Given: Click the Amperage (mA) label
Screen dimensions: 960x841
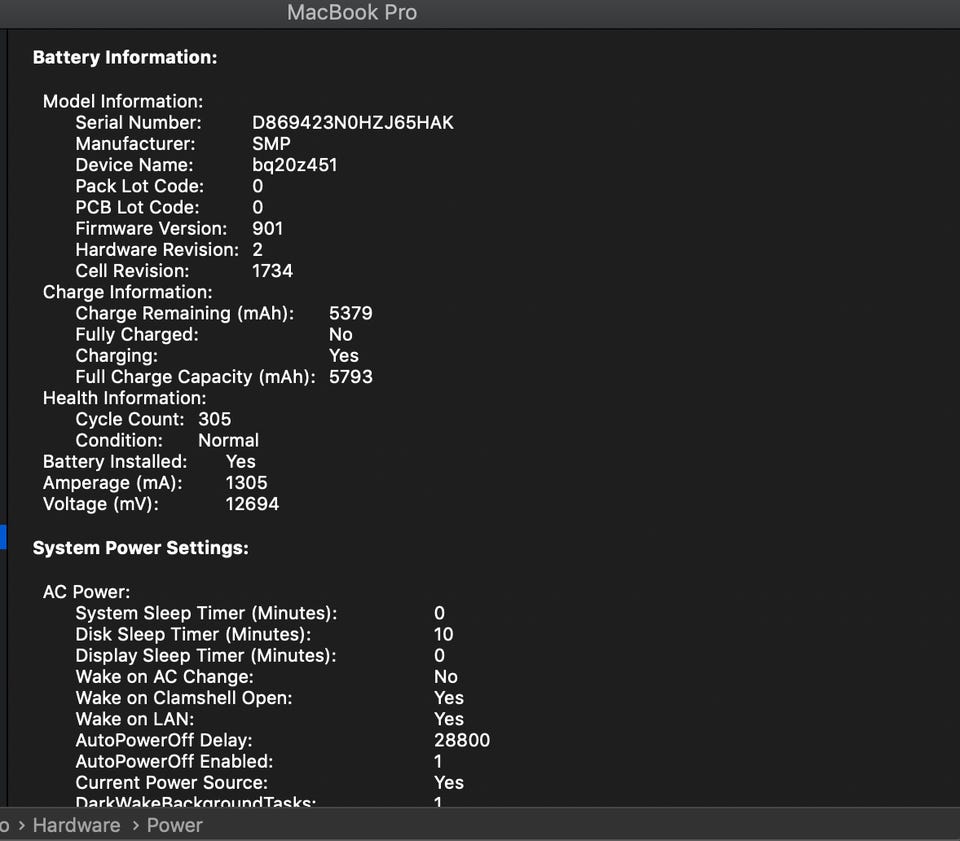Looking at the screenshot, I should [x=113, y=483].
